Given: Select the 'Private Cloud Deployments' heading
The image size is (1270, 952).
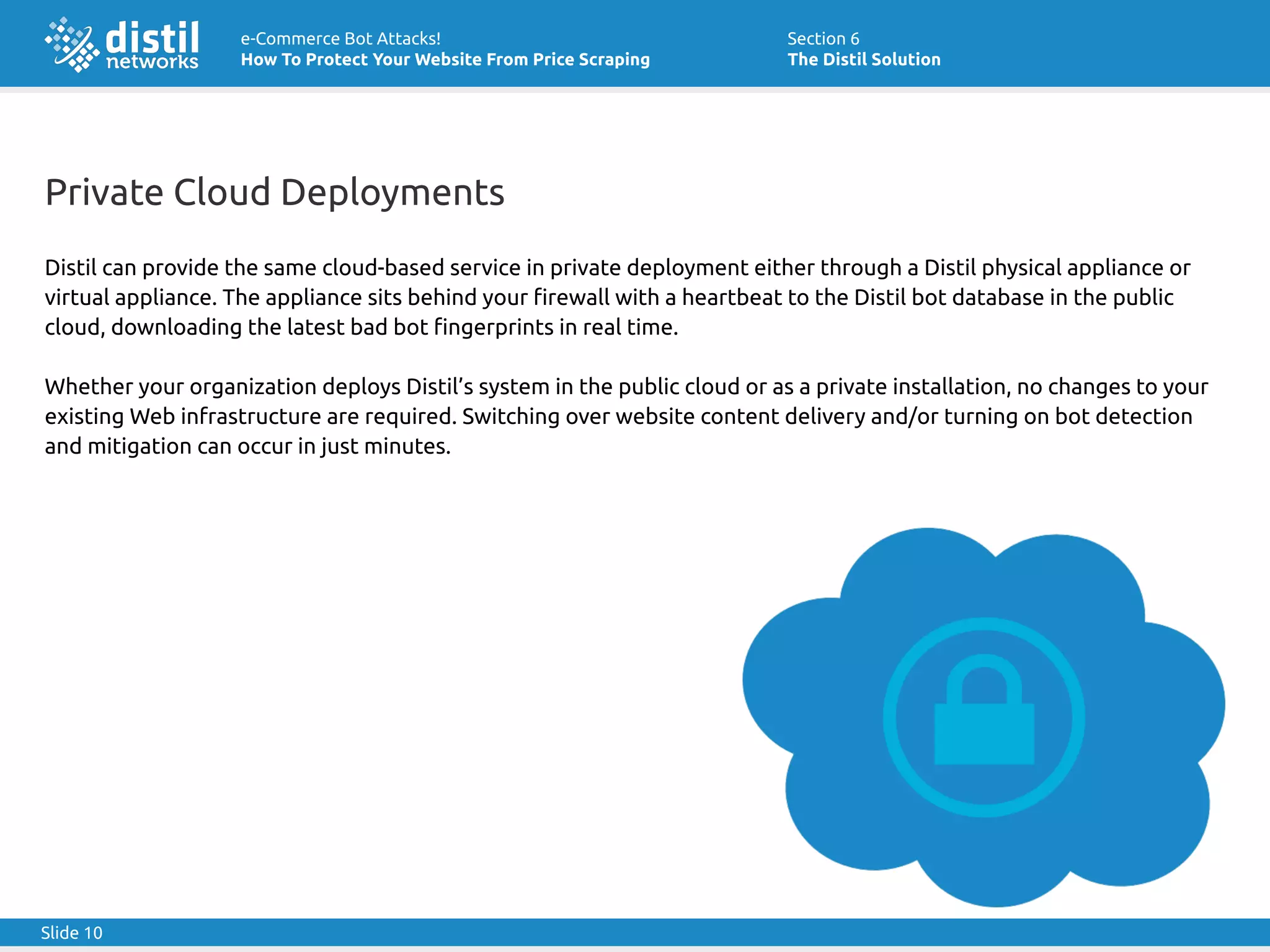Looking at the screenshot, I should point(275,193).
